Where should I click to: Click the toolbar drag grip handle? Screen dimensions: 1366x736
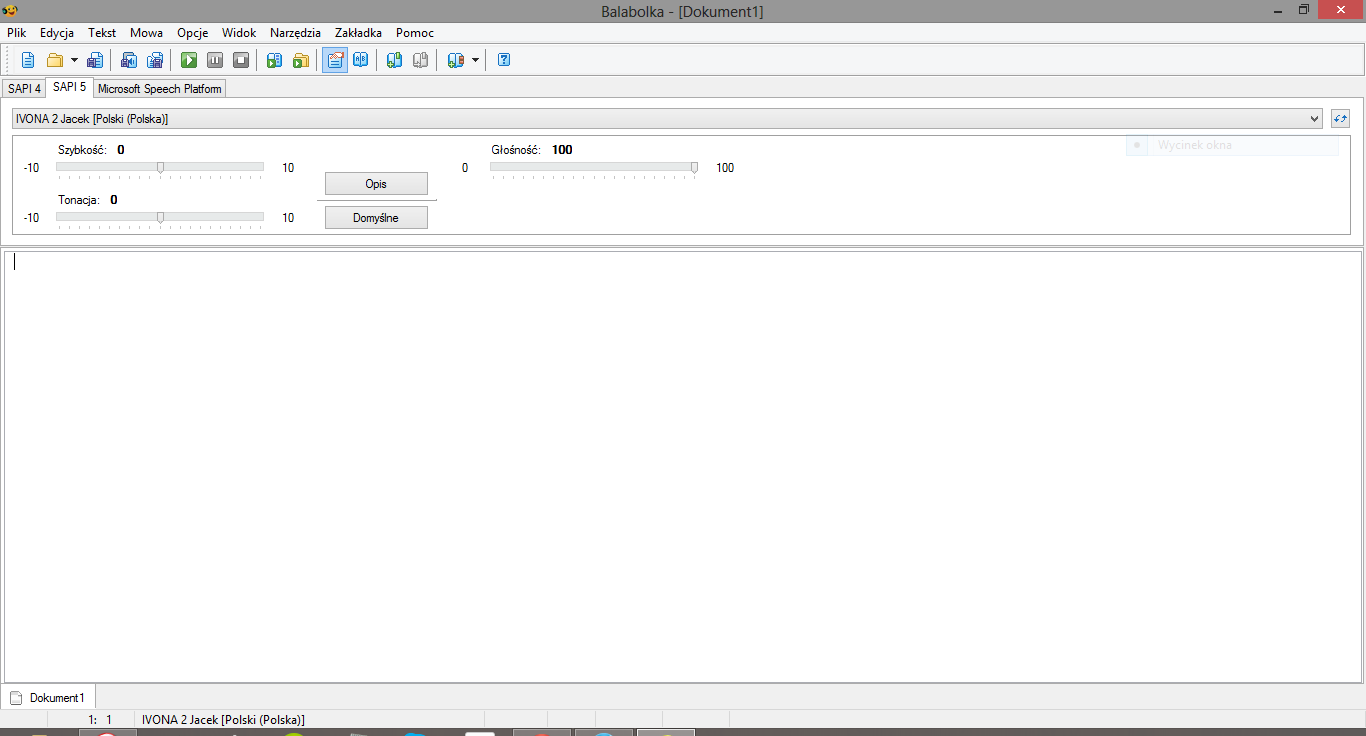[x=9, y=60]
